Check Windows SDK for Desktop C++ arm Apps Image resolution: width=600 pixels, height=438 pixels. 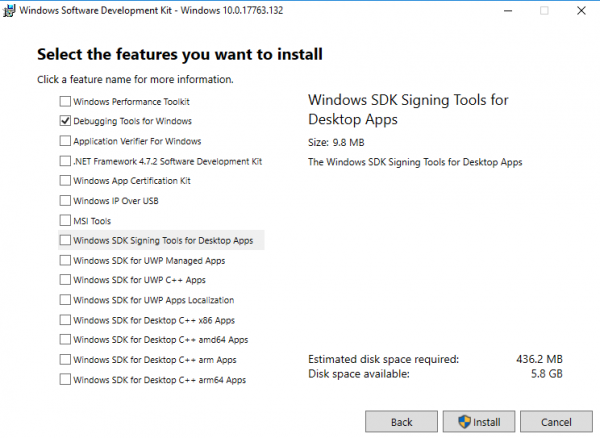66,359
